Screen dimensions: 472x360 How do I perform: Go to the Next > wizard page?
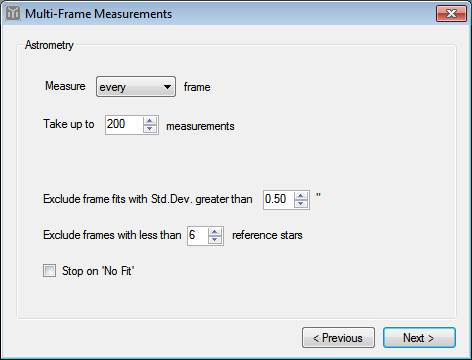419,338
